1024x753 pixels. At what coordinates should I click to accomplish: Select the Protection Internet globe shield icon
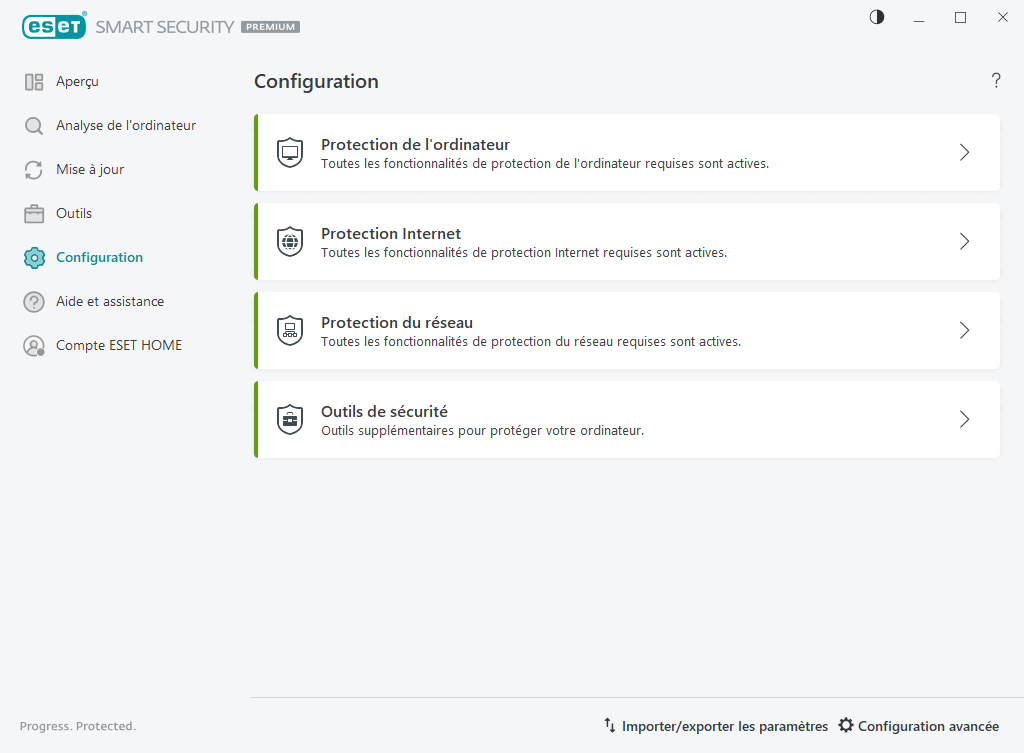[290, 241]
